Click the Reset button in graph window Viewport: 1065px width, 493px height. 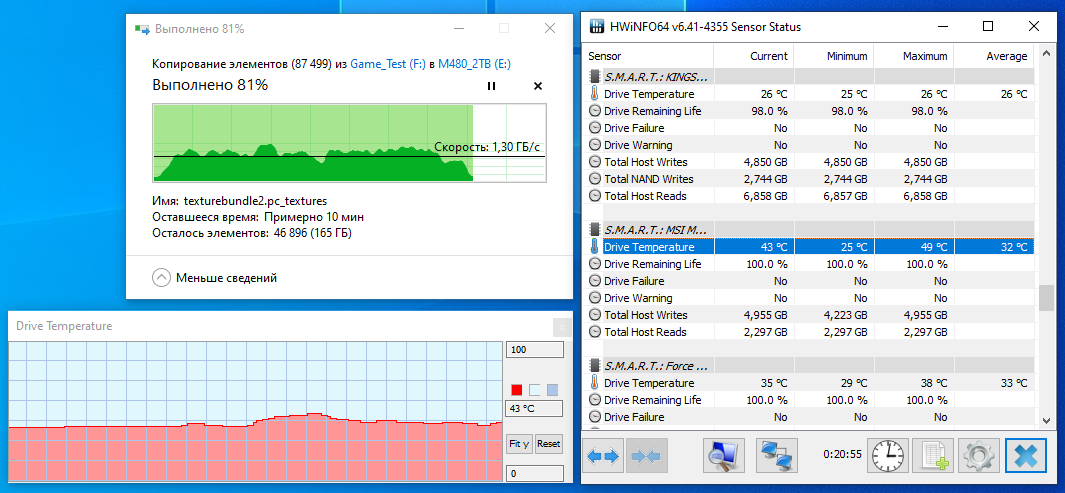click(549, 443)
